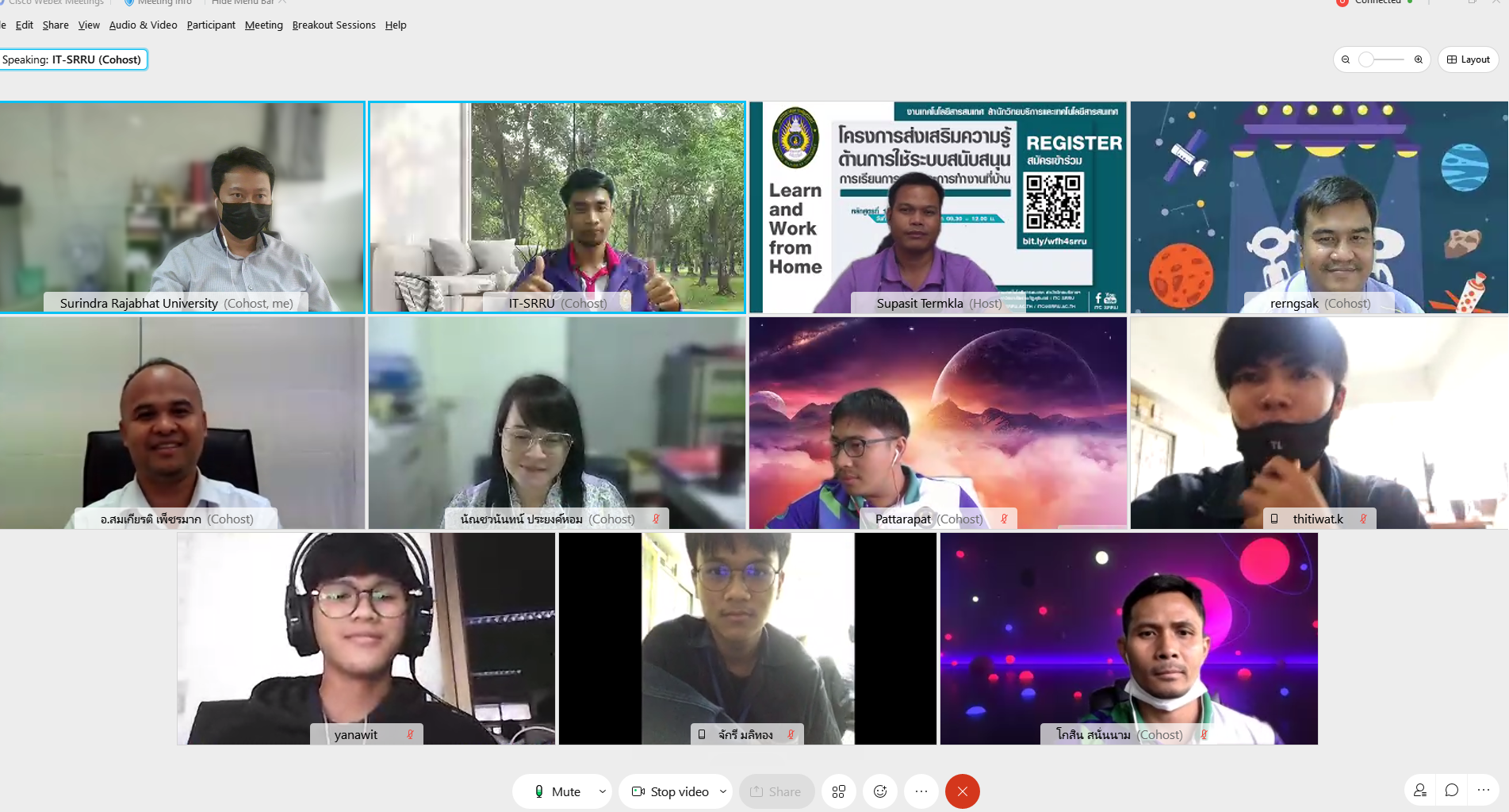Open the Layout options
The image size is (1509, 812).
pos(1468,59)
